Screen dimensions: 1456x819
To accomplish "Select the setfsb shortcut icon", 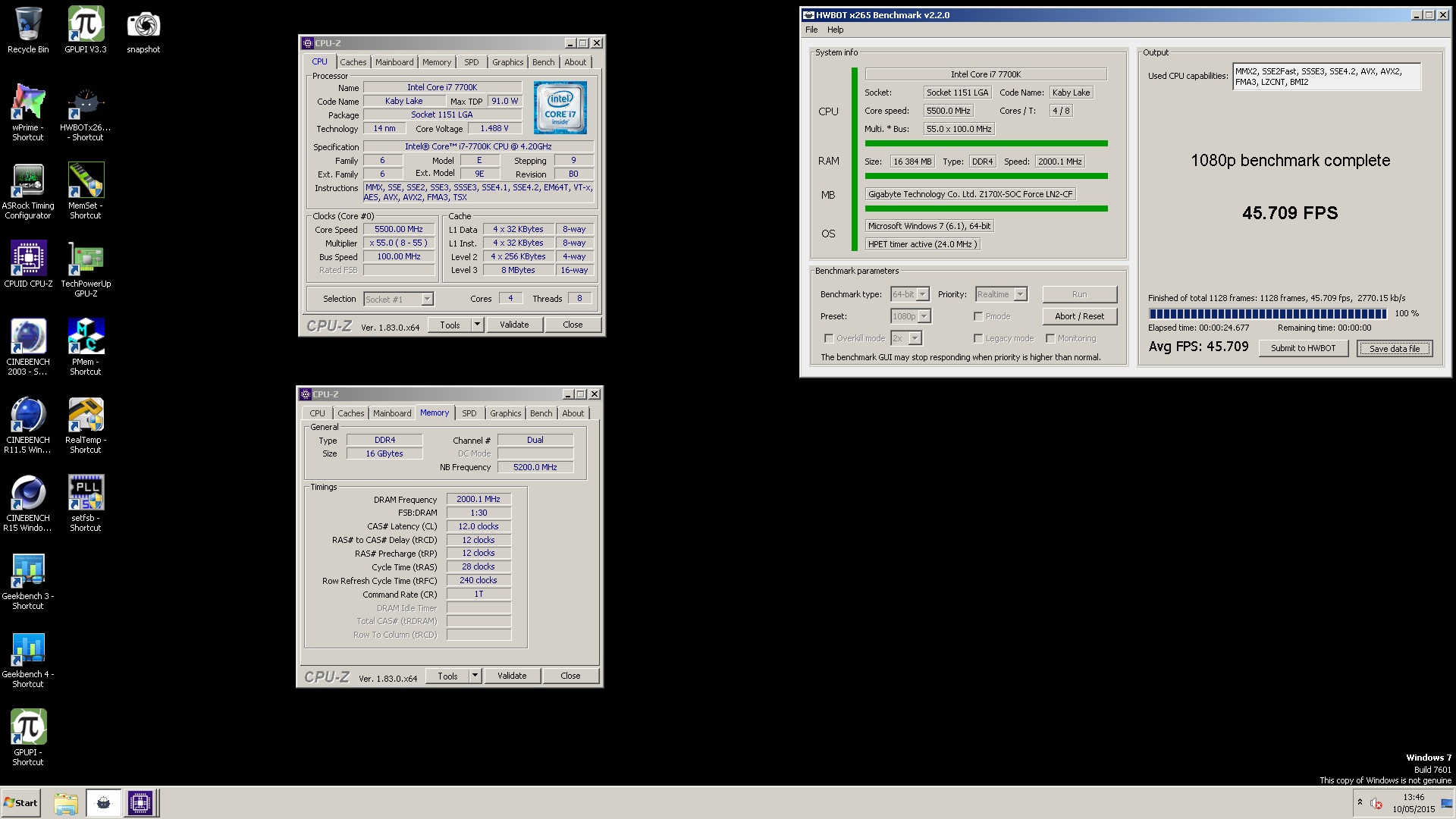I will click(86, 503).
